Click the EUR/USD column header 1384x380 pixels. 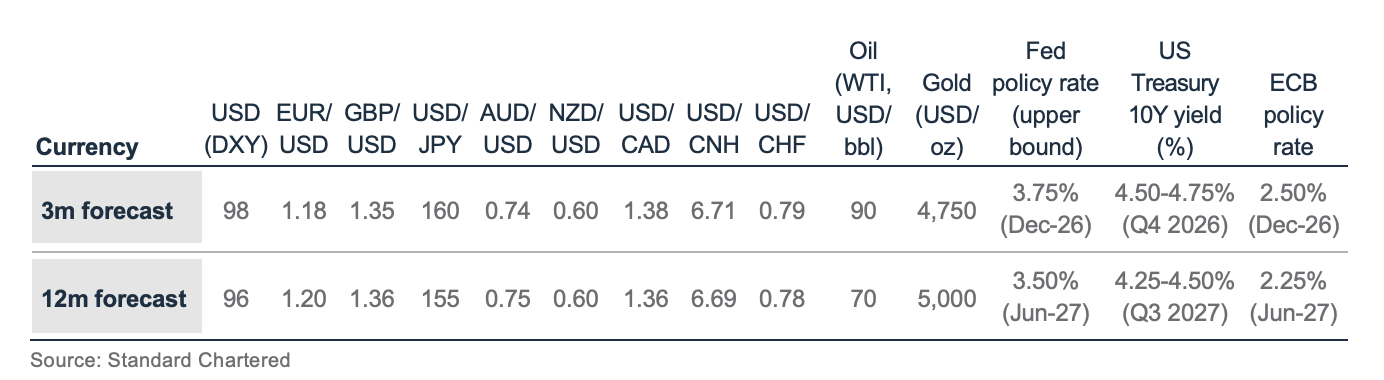pos(303,129)
